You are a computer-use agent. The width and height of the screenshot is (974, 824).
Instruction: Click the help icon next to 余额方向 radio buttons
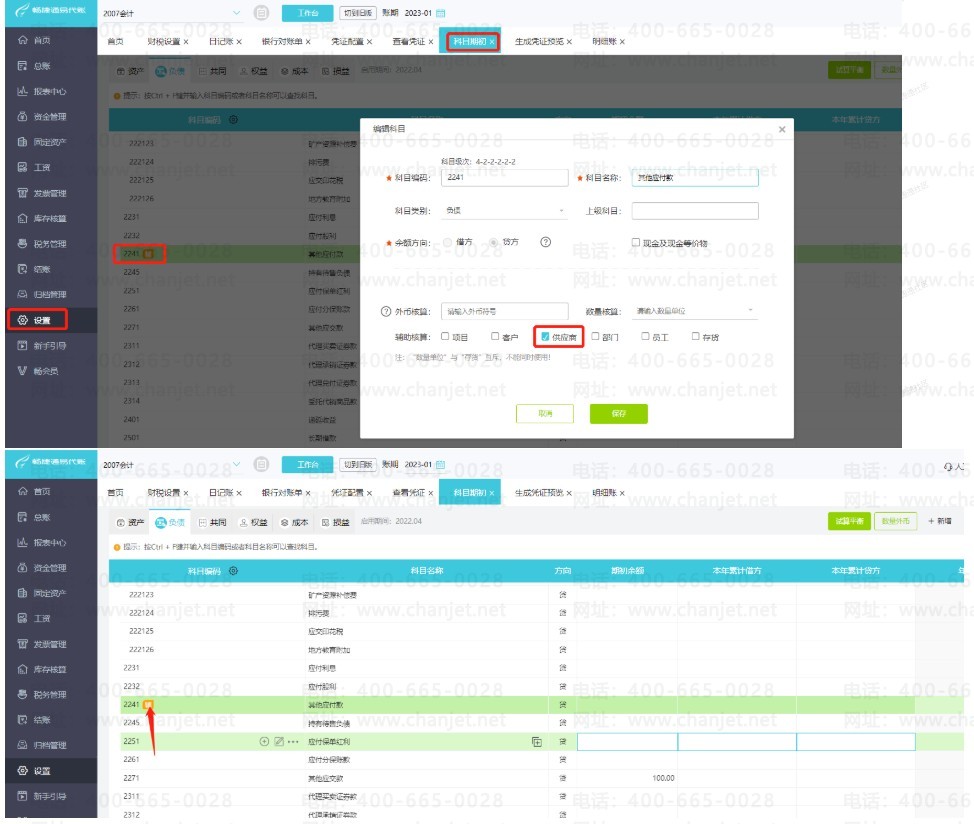coord(545,242)
